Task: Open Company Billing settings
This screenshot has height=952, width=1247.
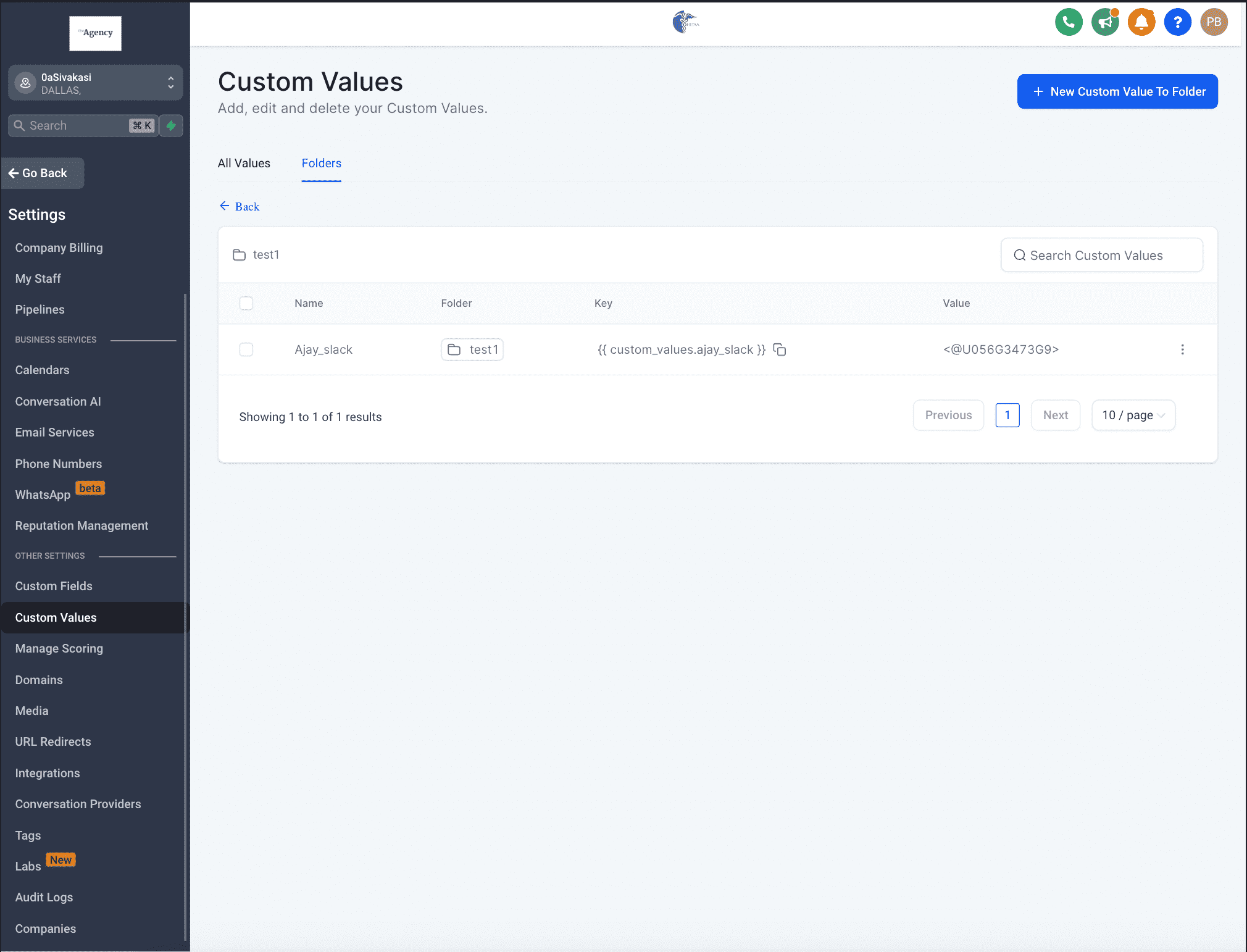Action: tap(59, 248)
